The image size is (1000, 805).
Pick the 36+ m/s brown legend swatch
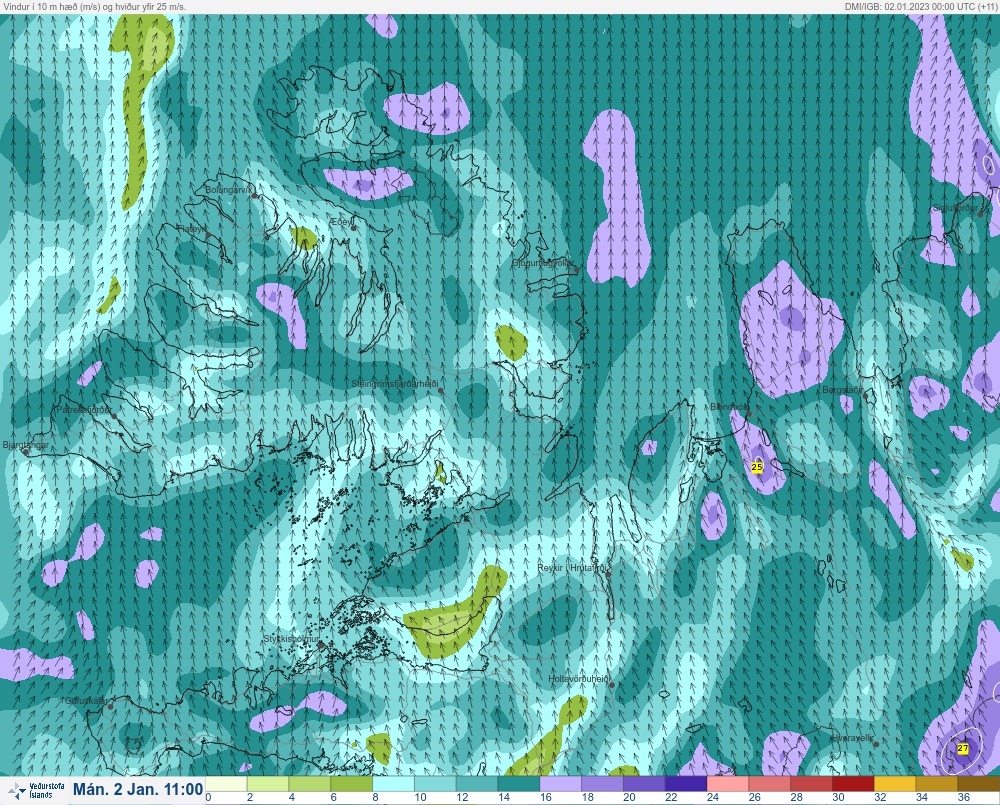[x=979, y=784]
